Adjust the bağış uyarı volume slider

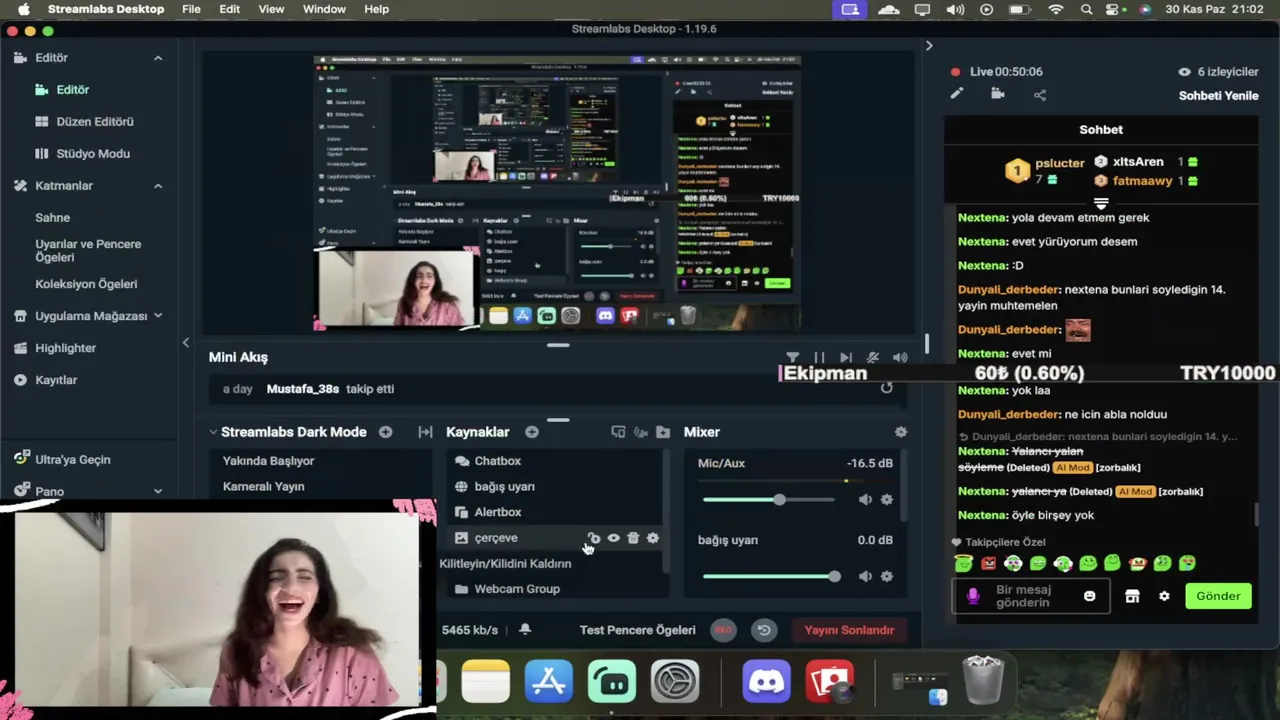[772, 576]
